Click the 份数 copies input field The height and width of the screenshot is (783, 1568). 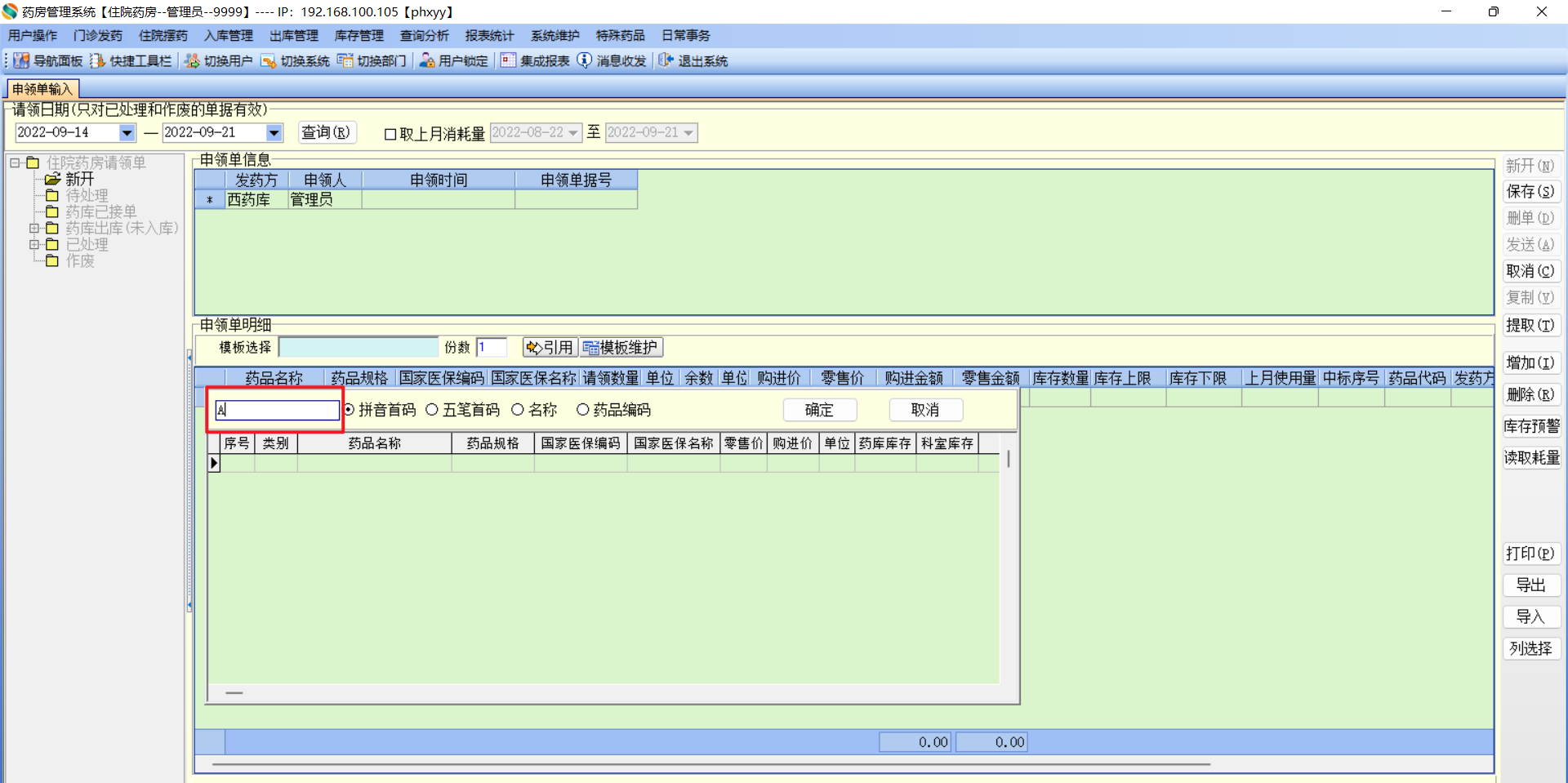pyautogui.click(x=492, y=347)
